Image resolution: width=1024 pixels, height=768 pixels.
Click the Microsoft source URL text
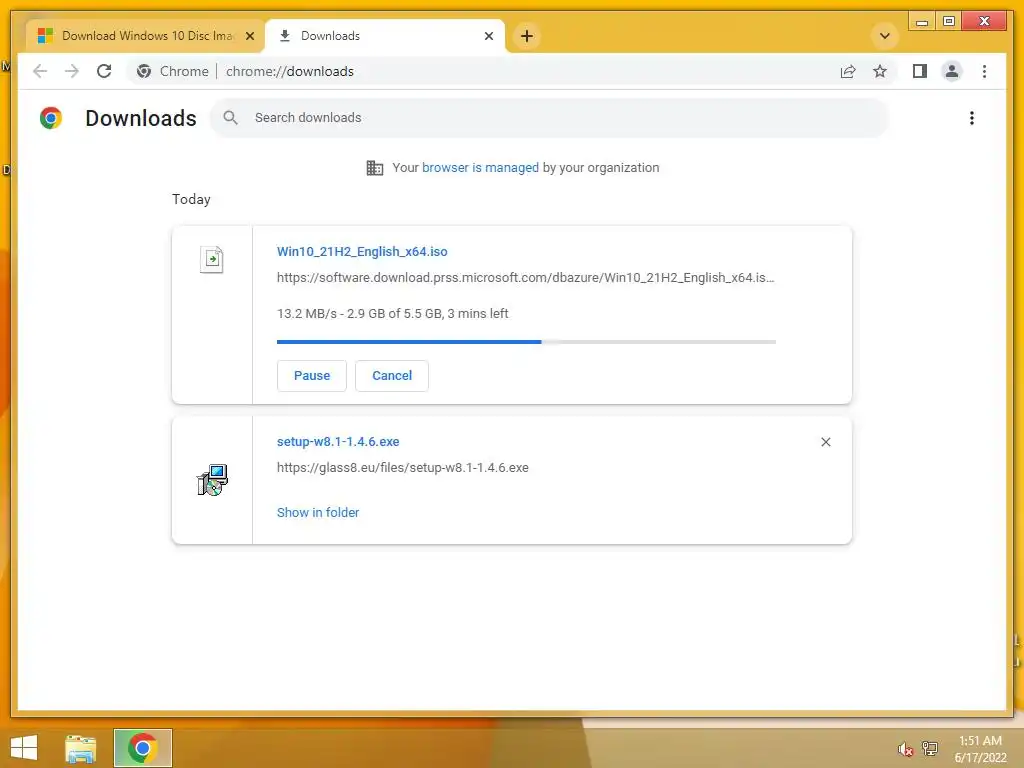[x=526, y=278]
